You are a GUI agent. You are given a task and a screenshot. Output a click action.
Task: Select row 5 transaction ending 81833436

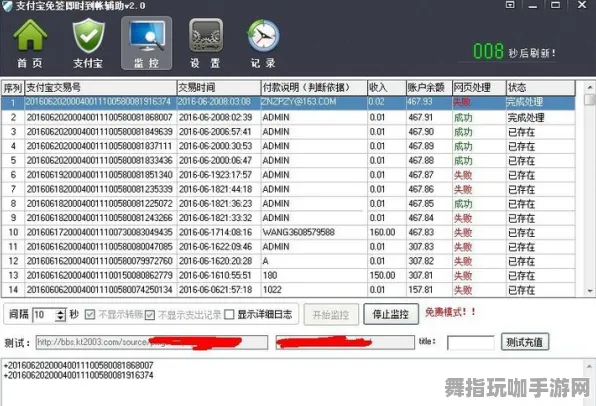coord(288,161)
